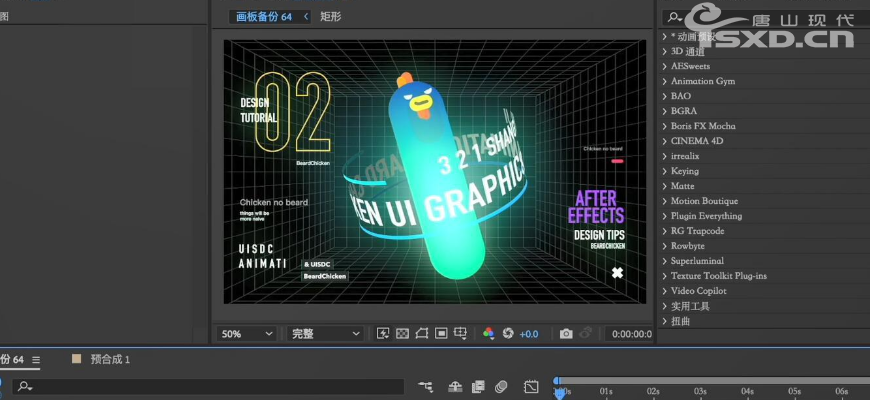
Task: Select the Keying category row
Action: pos(763,171)
